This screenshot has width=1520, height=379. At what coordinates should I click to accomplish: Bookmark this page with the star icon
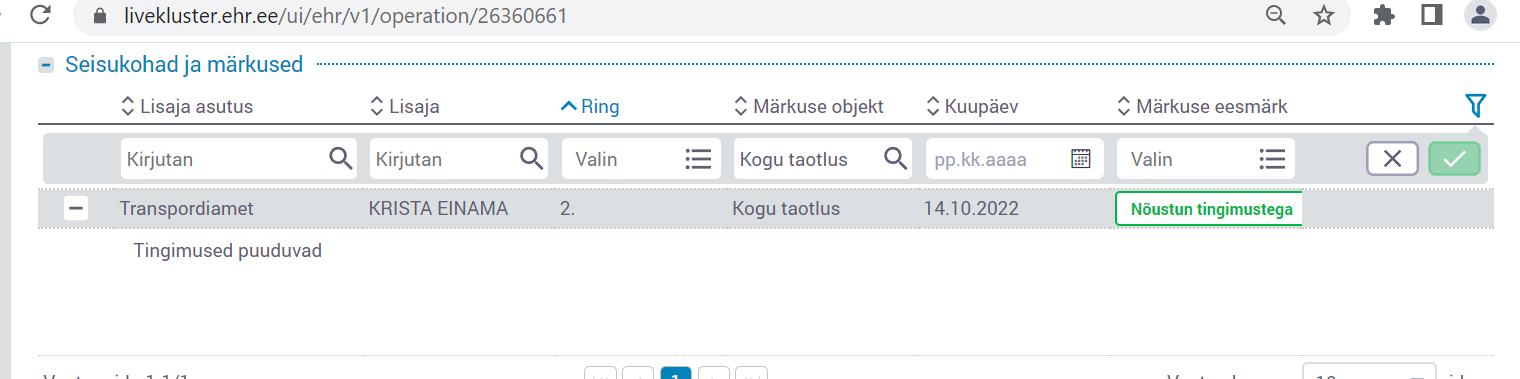point(1324,15)
